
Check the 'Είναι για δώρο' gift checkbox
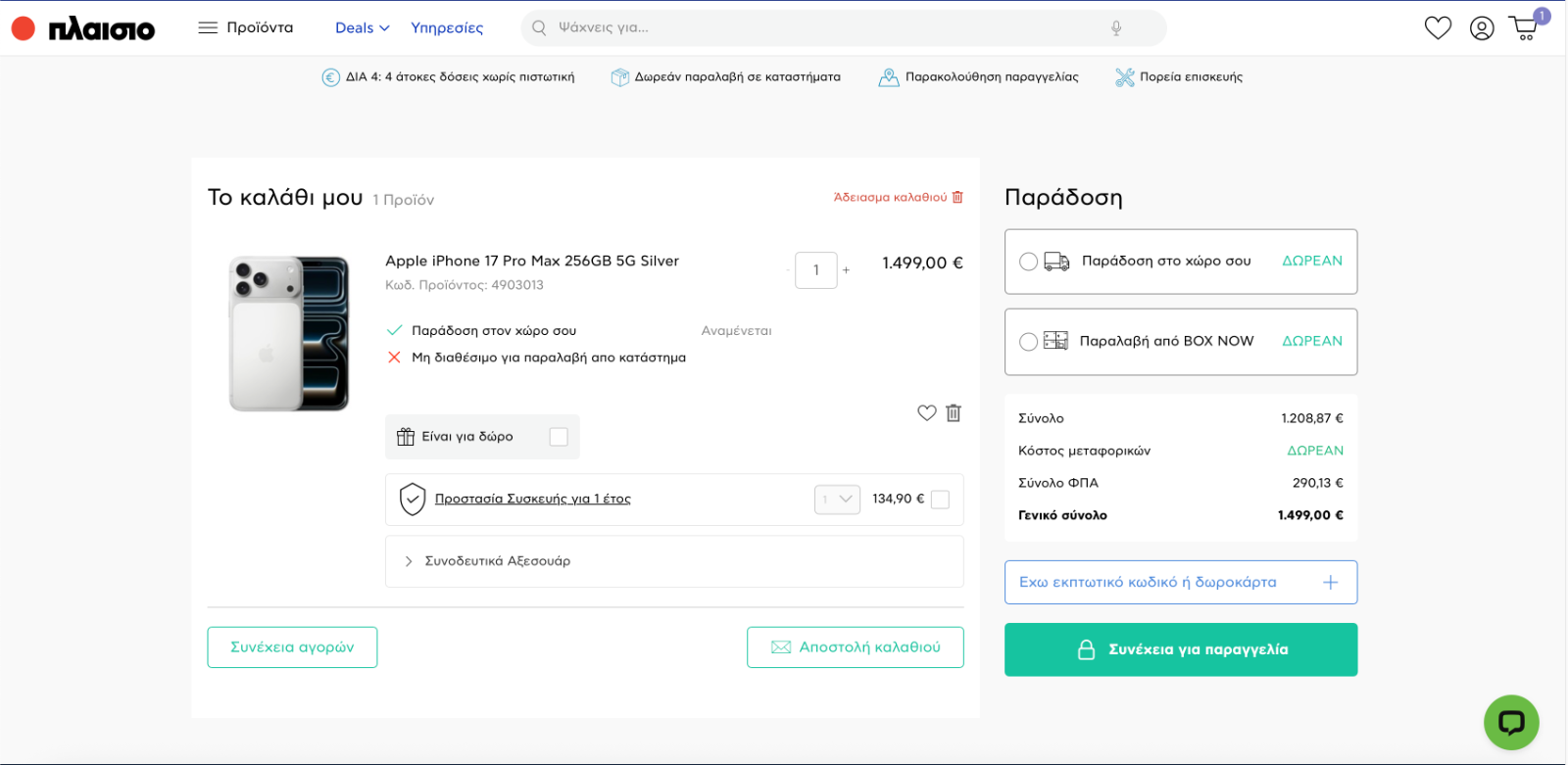click(x=559, y=437)
